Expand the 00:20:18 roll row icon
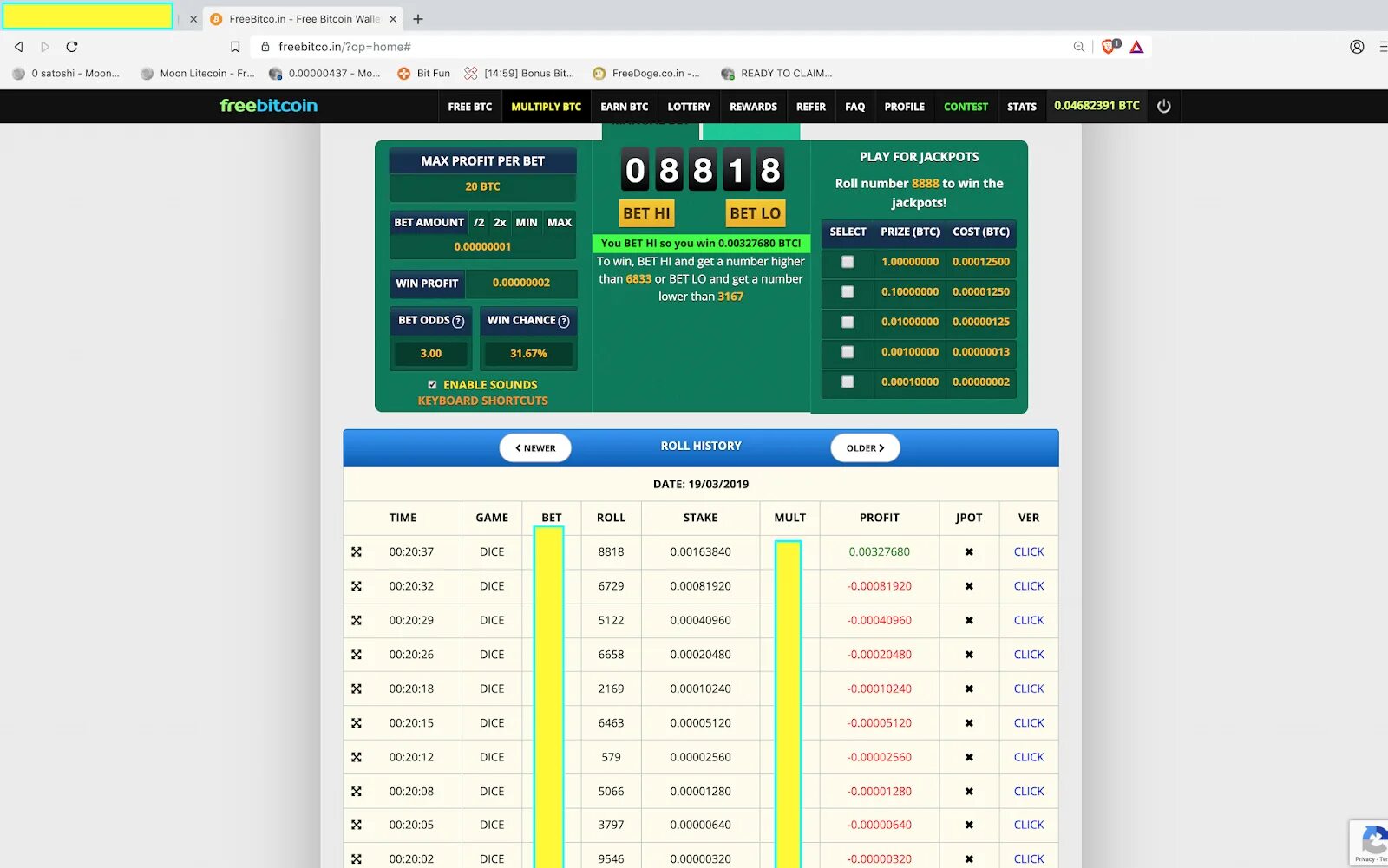Viewport: 1388px width, 868px height. tap(357, 689)
